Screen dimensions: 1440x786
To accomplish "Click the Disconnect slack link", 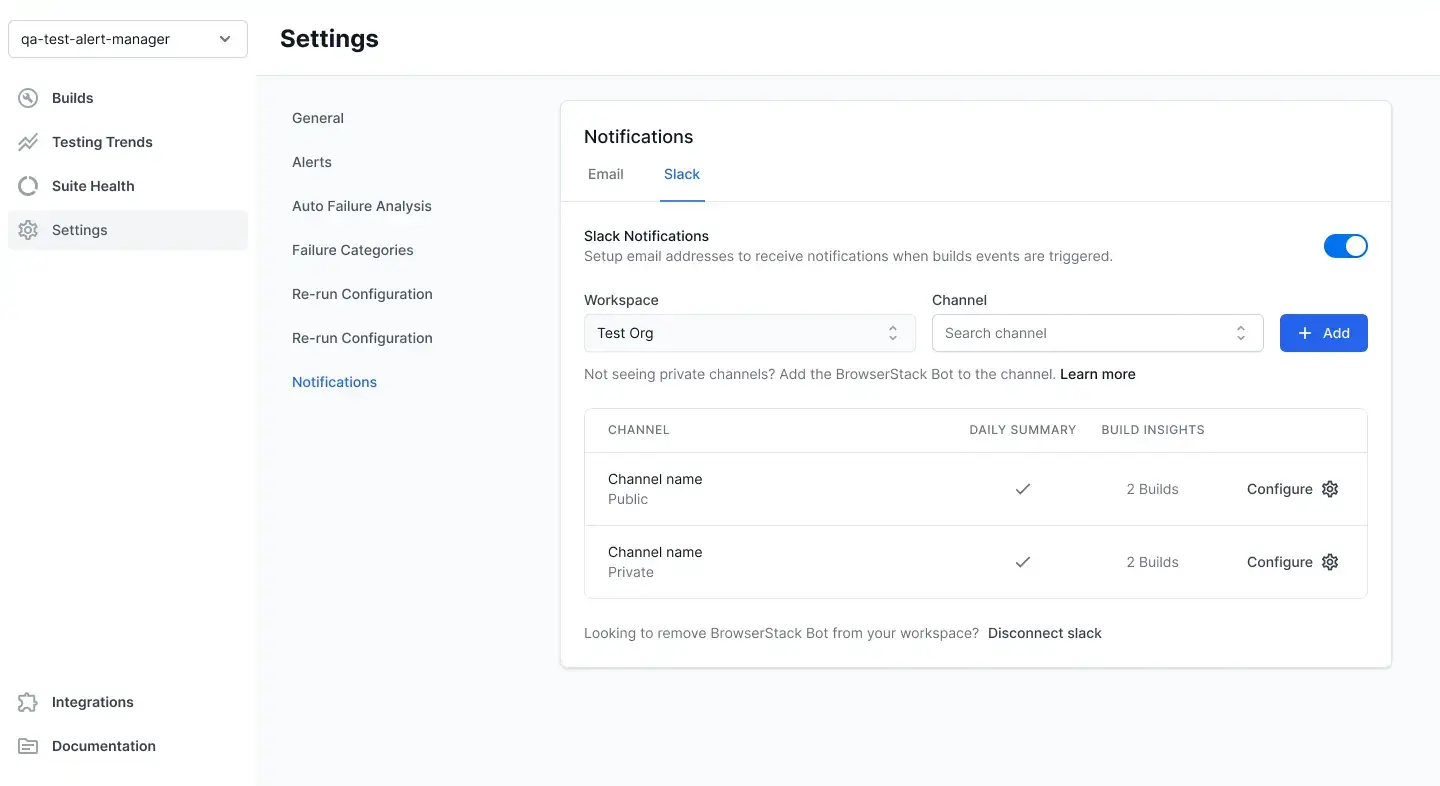I will pyautogui.click(x=1044, y=633).
